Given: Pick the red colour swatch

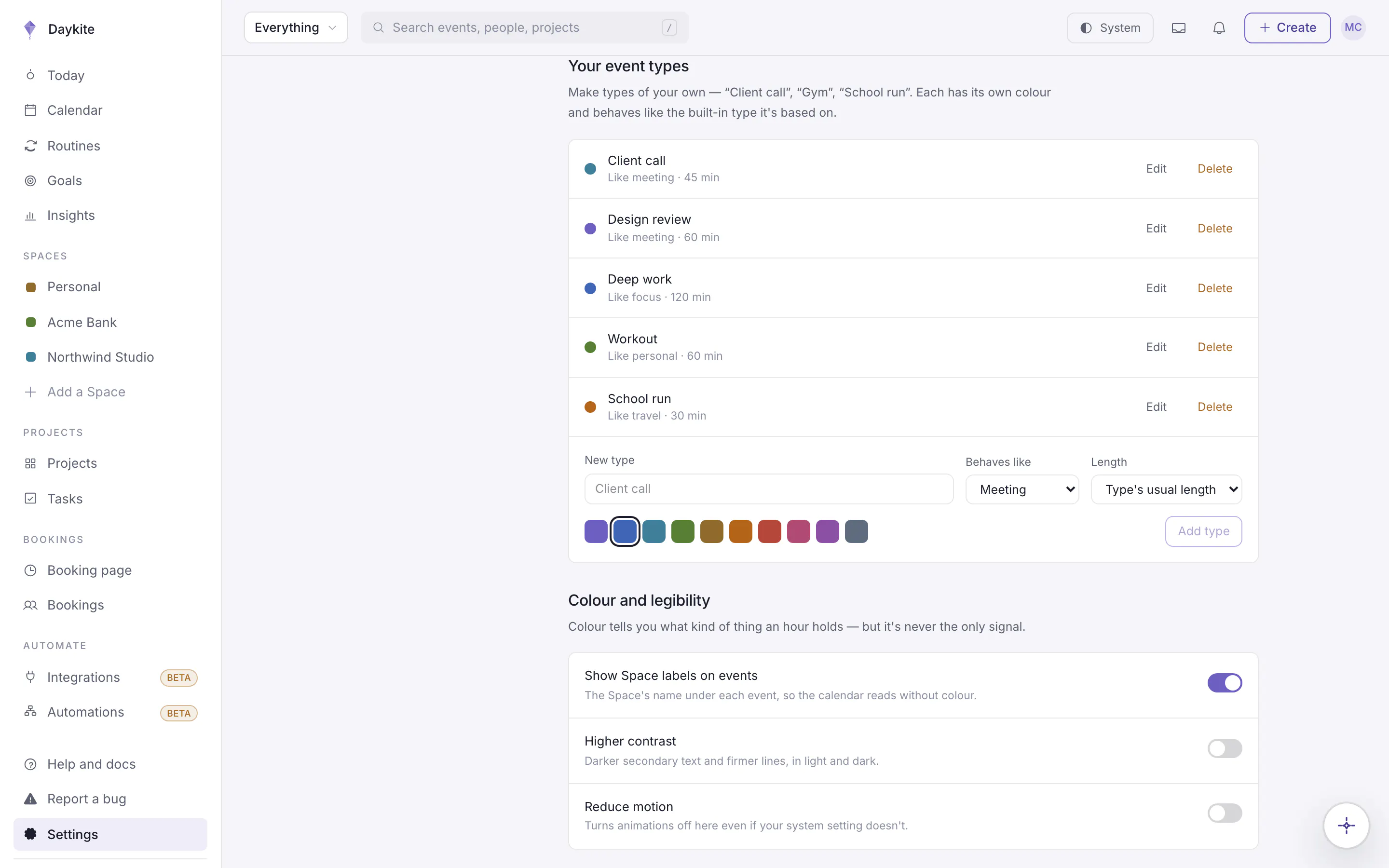Looking at the screenshot, I should click(x=770, y=531).
